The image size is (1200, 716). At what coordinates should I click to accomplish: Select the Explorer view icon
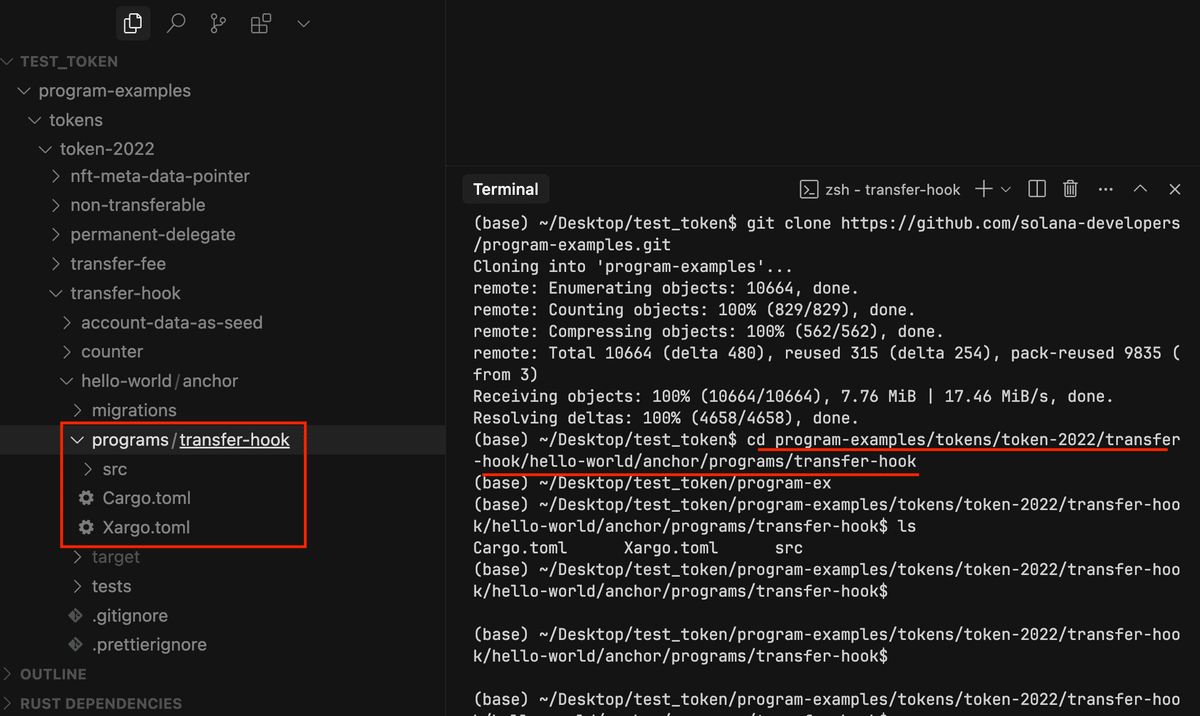(133, 22)
